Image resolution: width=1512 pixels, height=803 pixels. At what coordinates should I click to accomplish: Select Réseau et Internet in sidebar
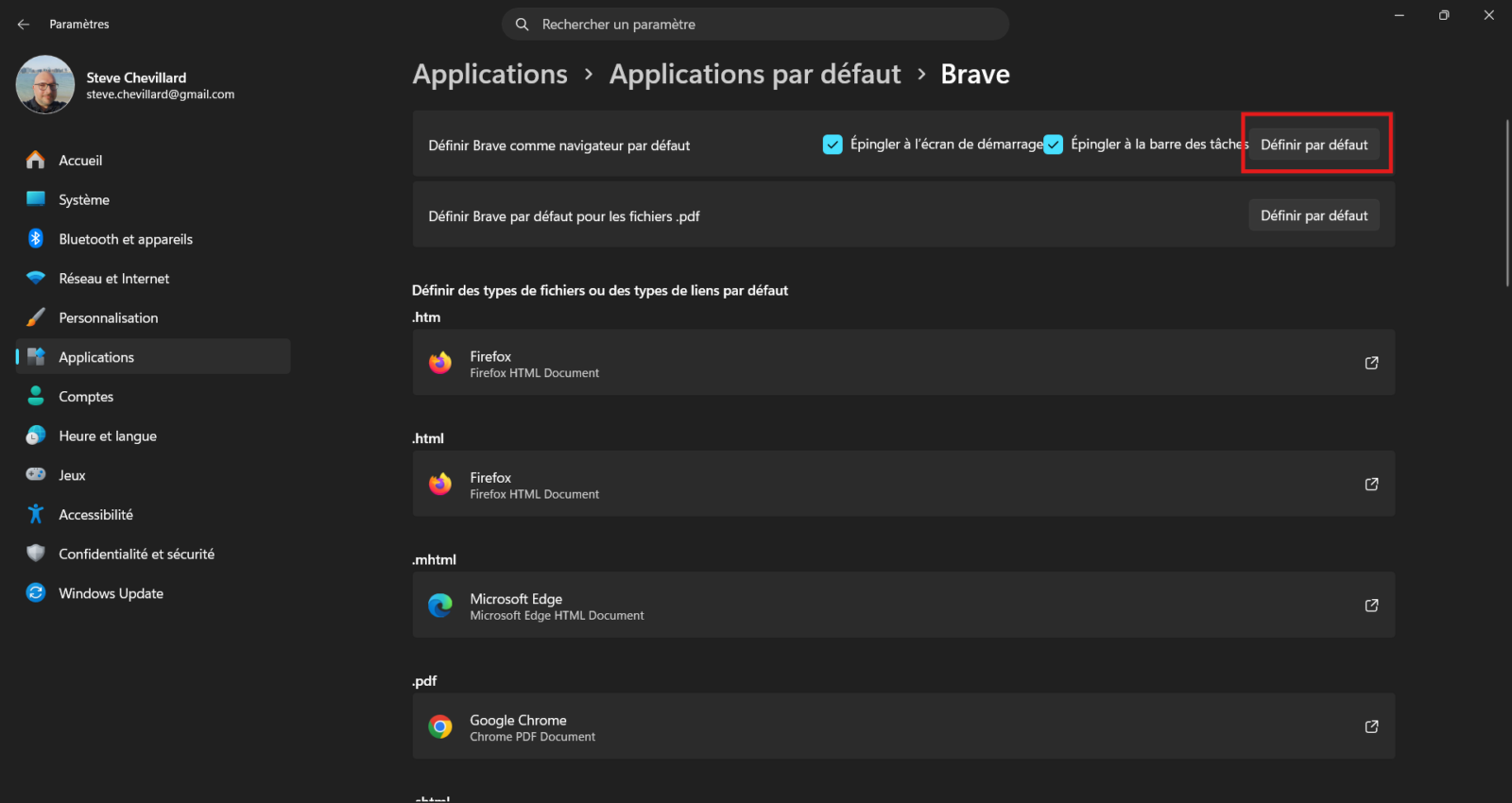pos(153,279)
